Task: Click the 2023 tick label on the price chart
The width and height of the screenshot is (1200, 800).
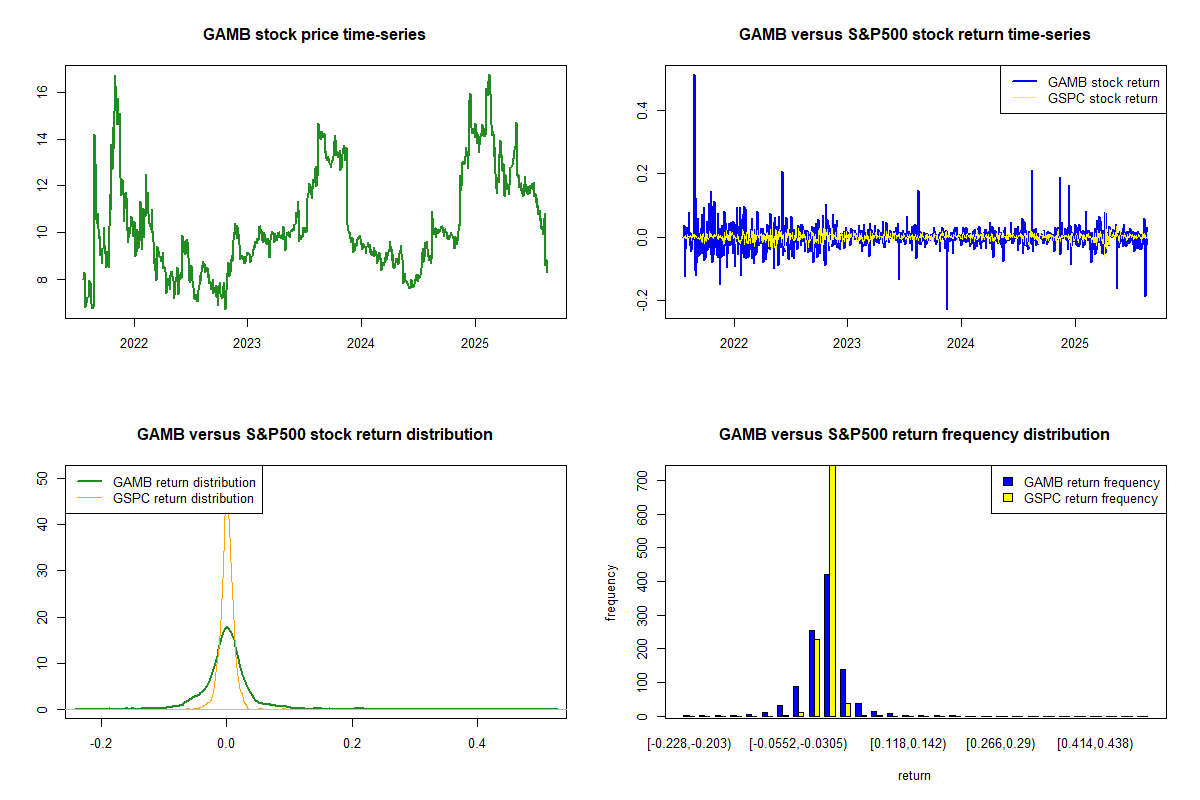Action: [x=247, y=343]
